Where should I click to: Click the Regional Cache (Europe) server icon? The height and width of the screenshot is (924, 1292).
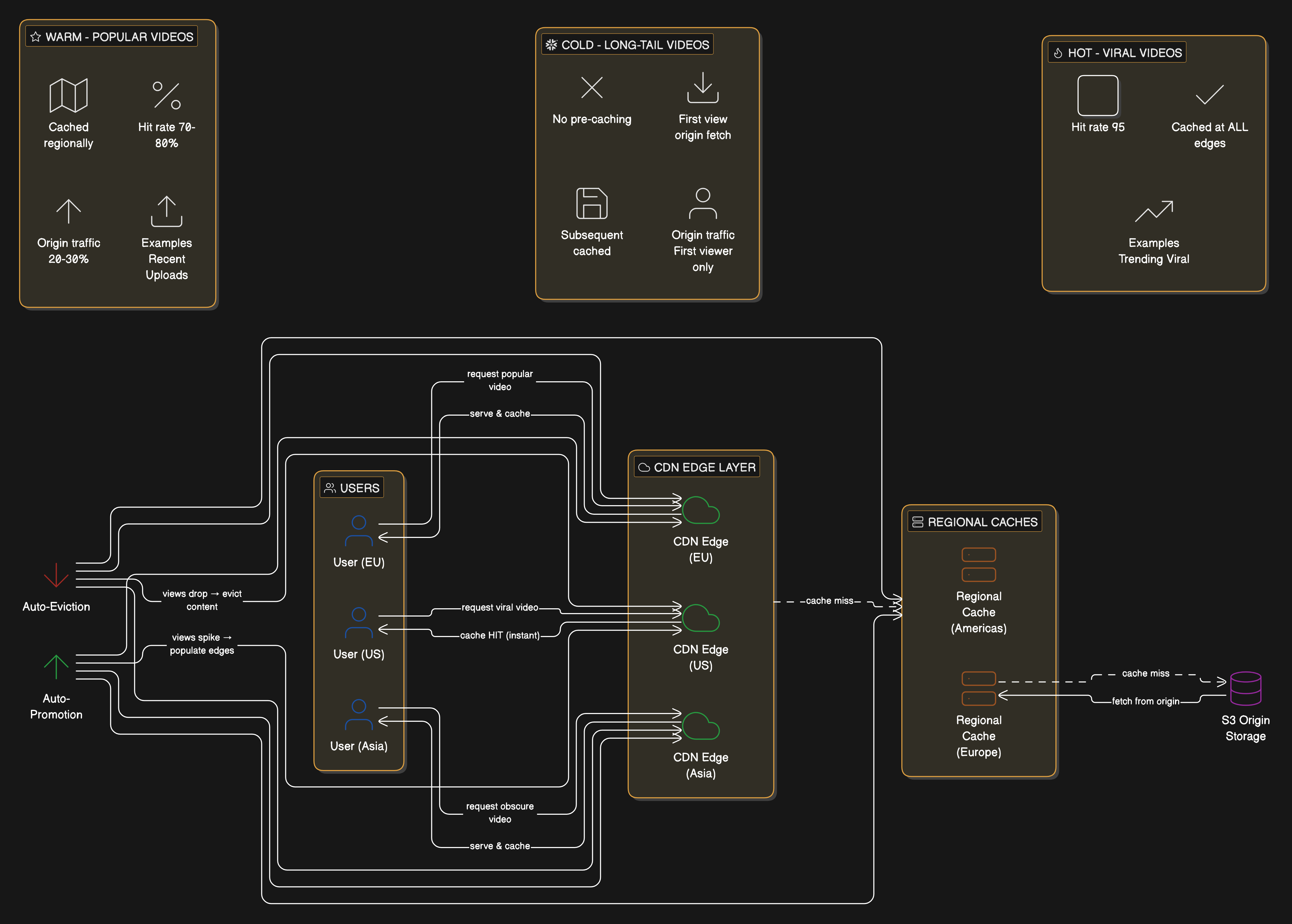(x=978, y=688)
